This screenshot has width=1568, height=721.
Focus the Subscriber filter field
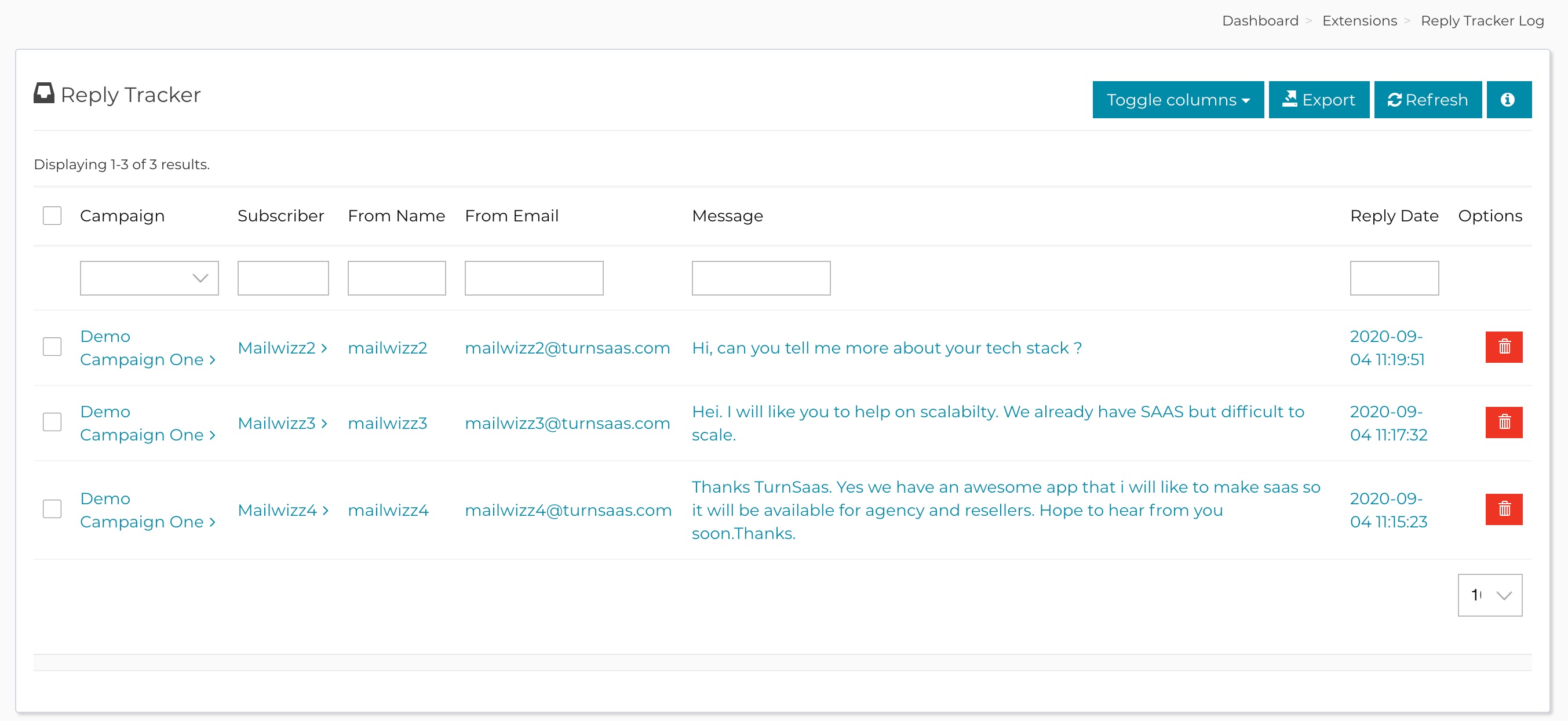(283, 278)
